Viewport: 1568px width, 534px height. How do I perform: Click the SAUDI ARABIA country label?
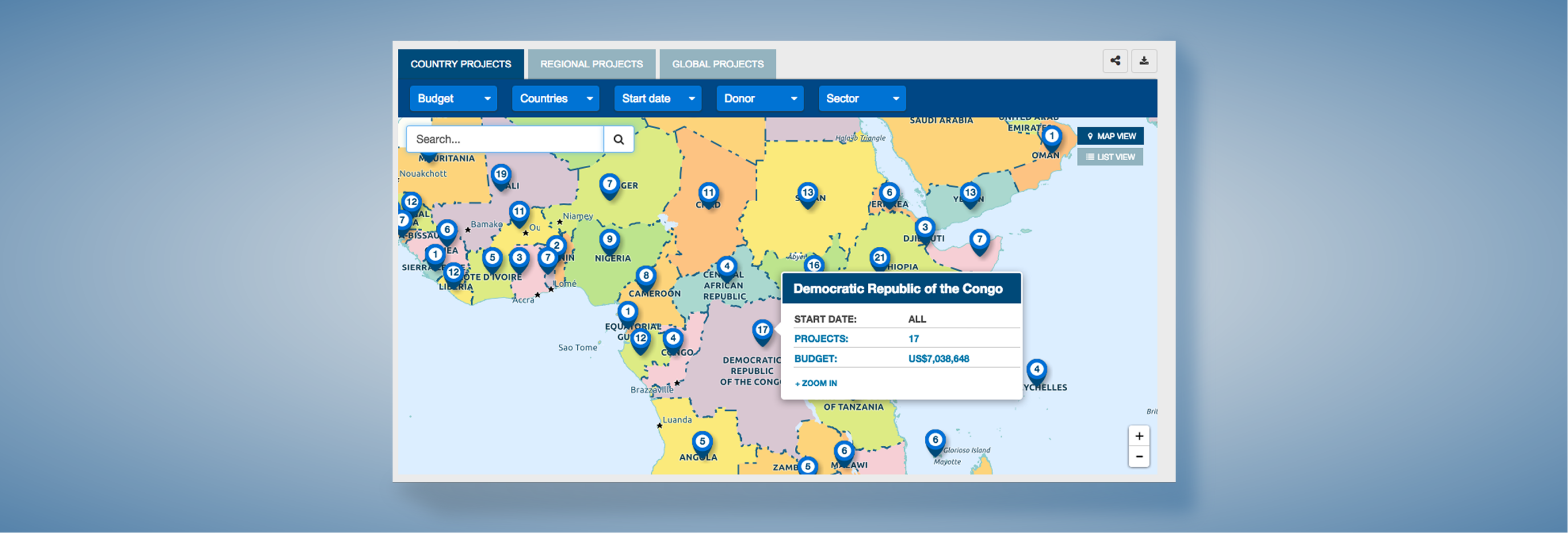click(941, 121)
